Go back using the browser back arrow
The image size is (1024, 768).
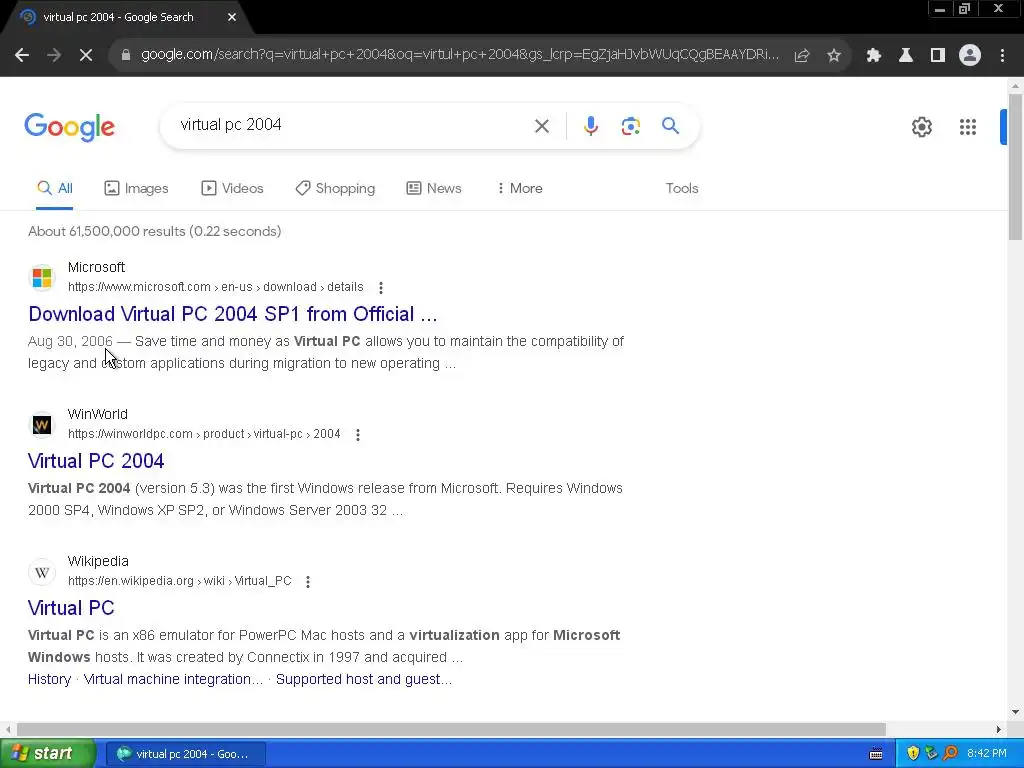point(22,56)
